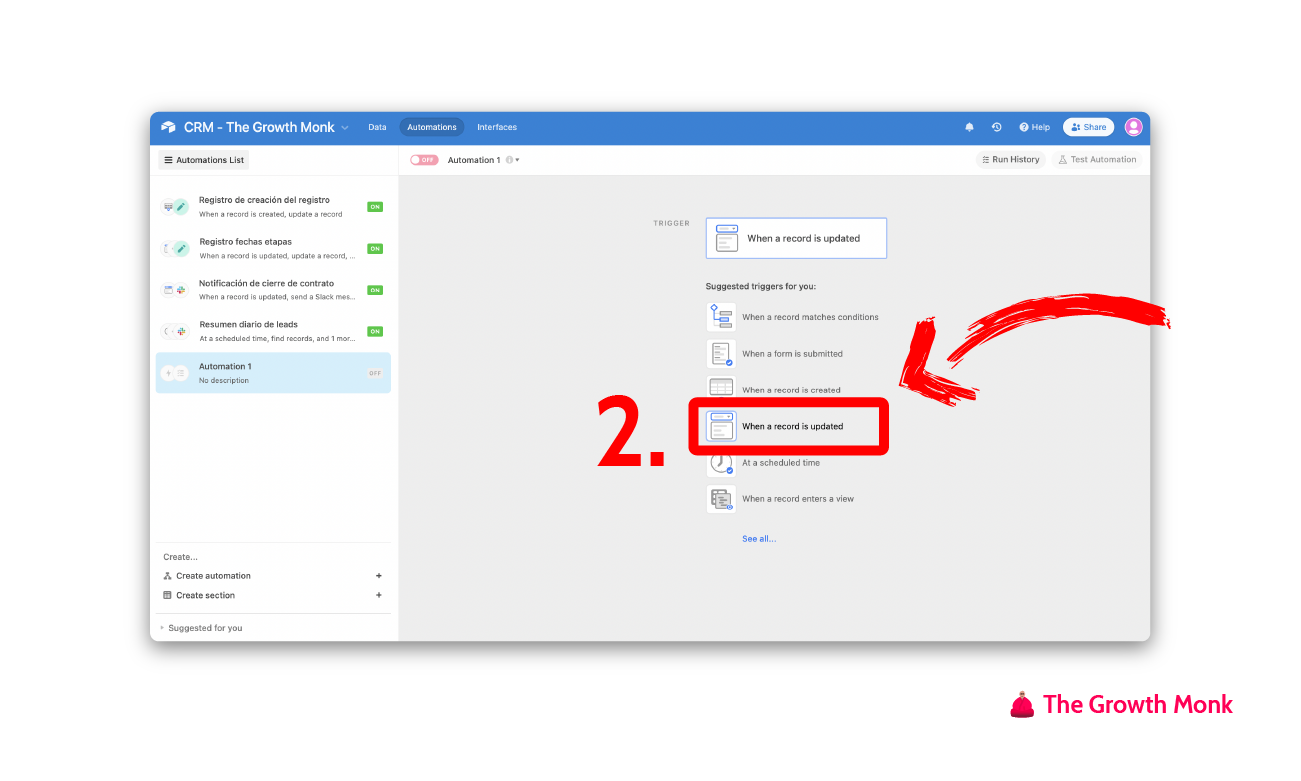
Task: Click Slack icon of Resumen diario de leads
Action: coord(181,331)
